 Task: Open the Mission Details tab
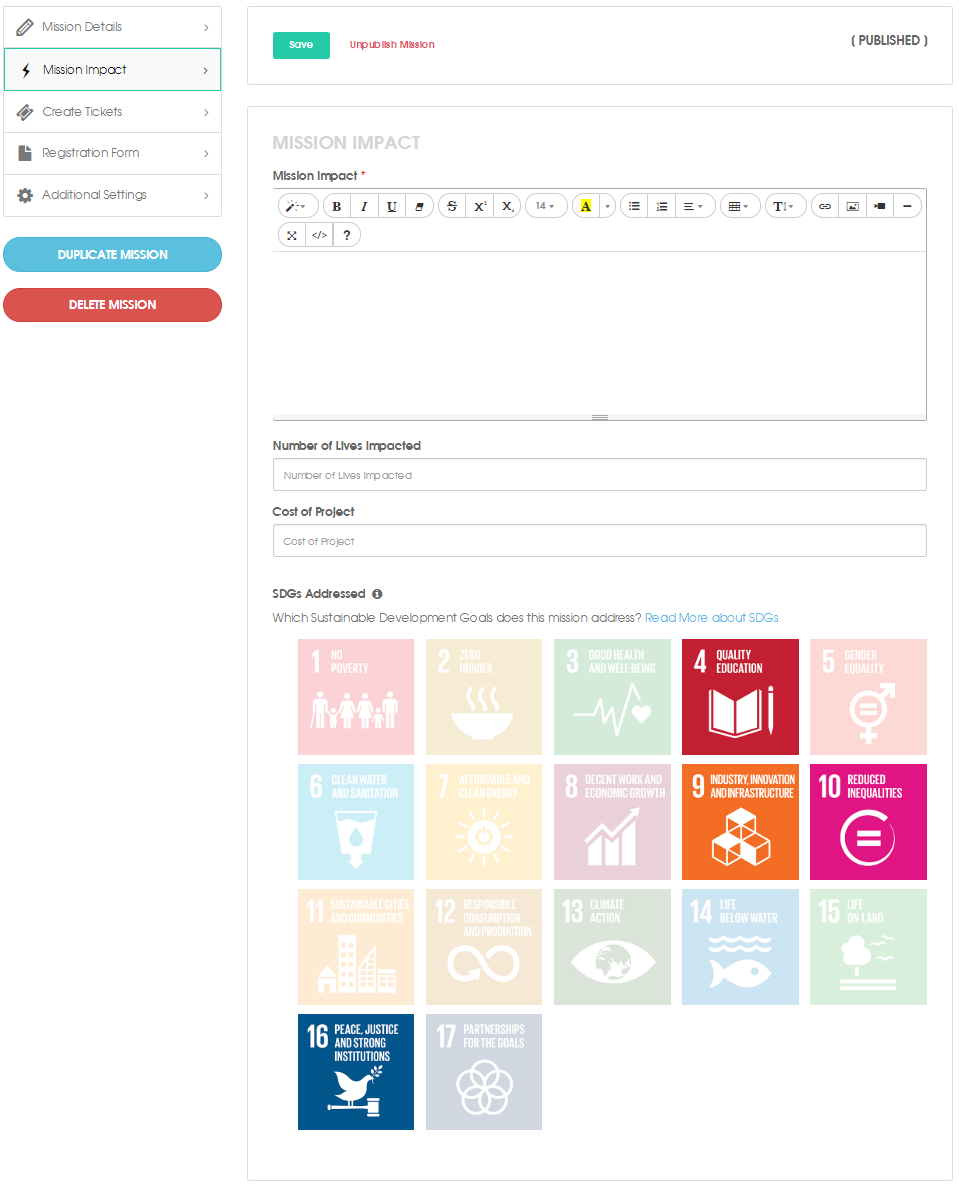pyautogui.click(x=112, y=27)
